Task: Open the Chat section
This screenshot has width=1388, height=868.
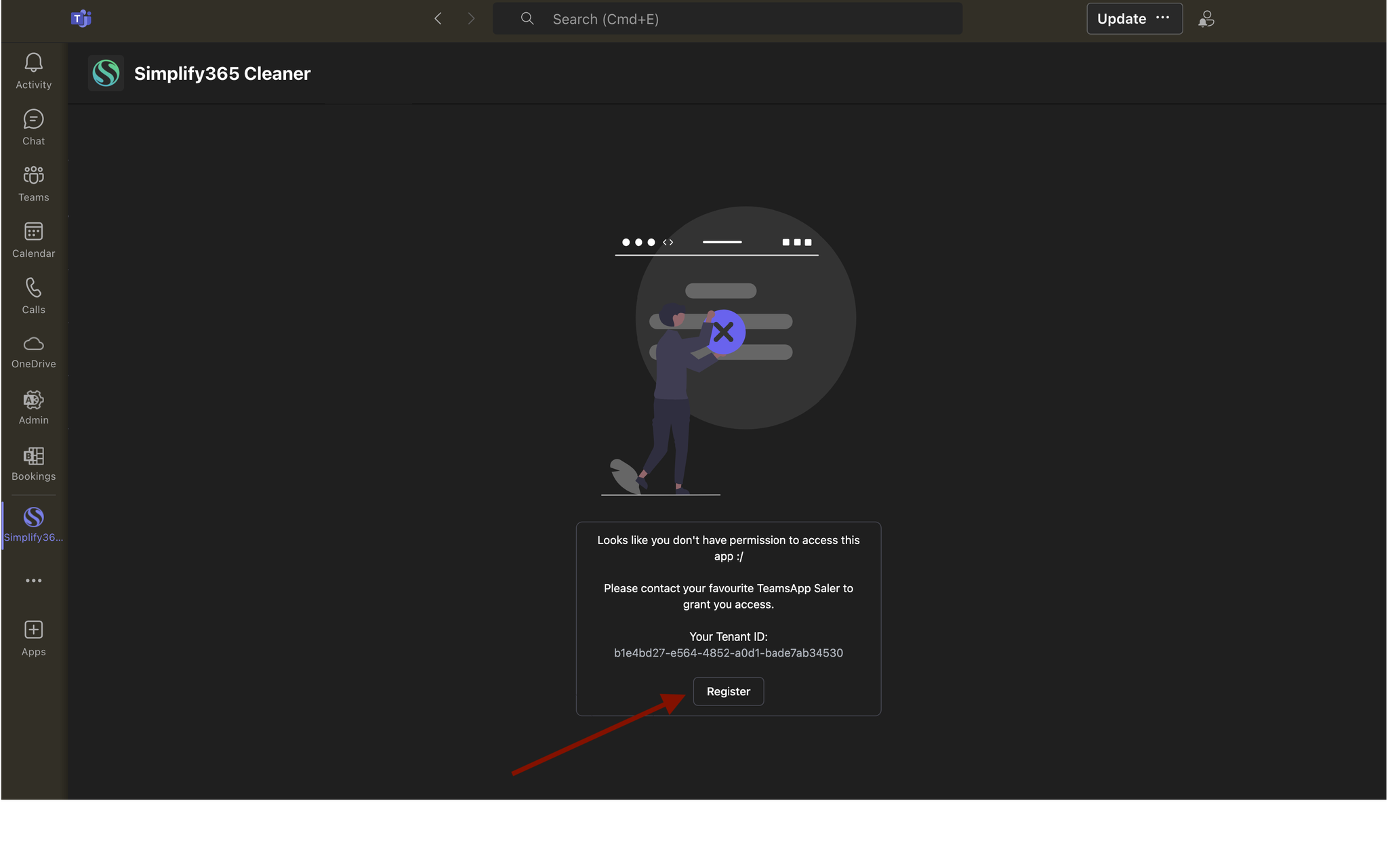Action: (x=33, y=127)
